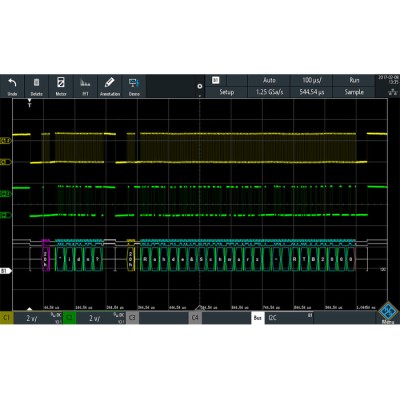Open the 1.25 GSa/s sample rate setting
The image size is (400, 400).
[269, 92]
